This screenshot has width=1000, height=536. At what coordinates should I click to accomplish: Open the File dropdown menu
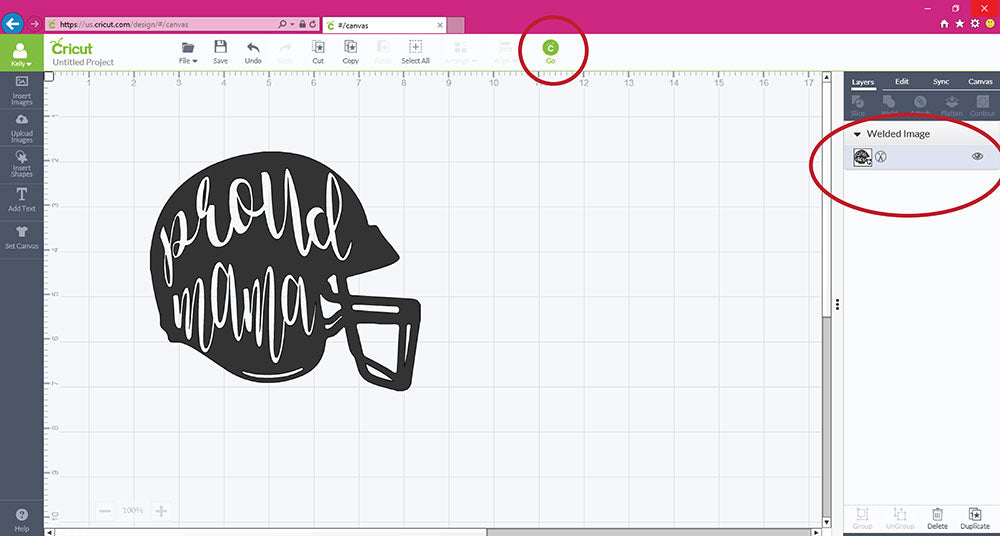click(187, 51)
